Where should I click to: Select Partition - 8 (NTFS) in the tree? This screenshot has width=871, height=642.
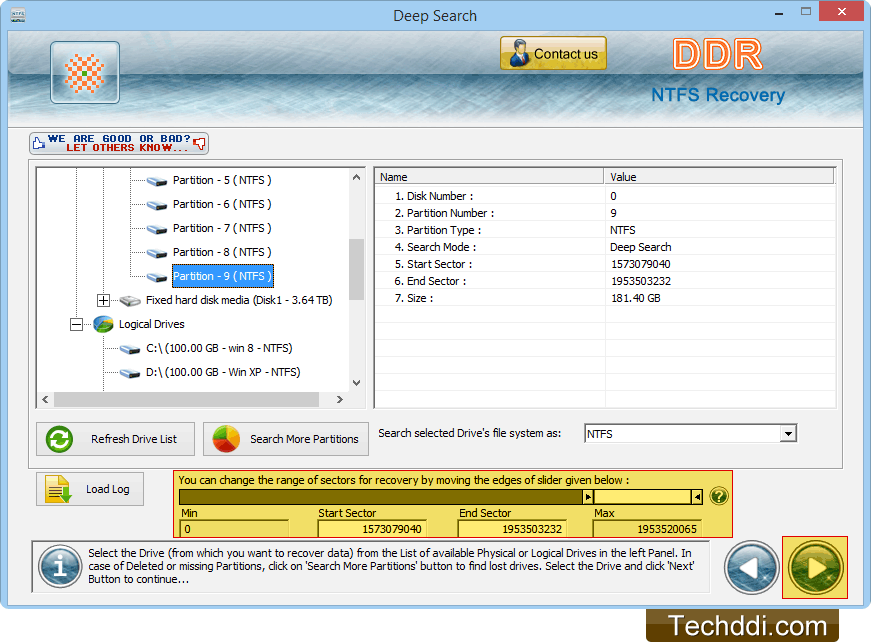pos(222,252)
